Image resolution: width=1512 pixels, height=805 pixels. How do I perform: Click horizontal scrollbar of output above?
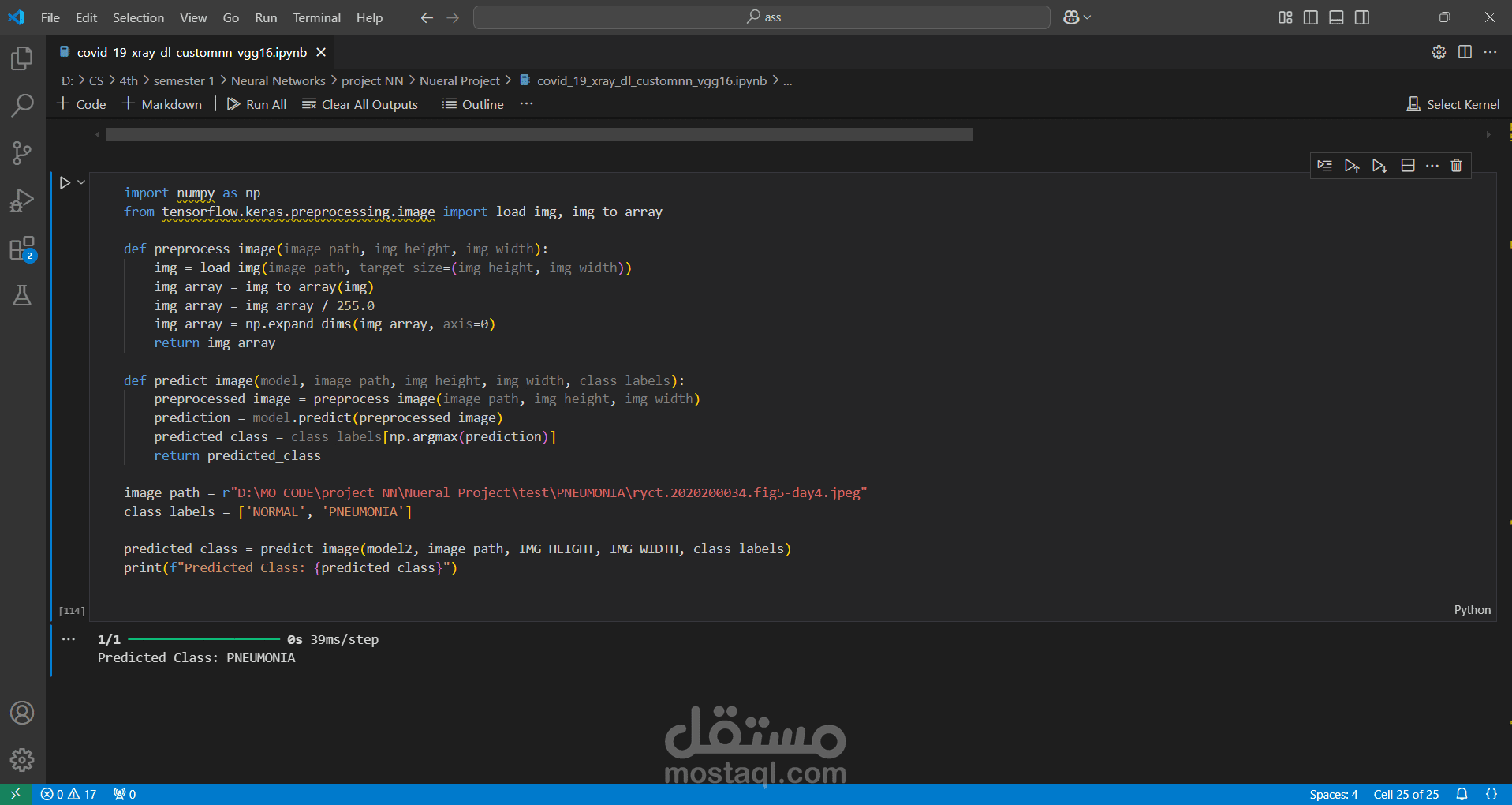(x=539, y=135)
